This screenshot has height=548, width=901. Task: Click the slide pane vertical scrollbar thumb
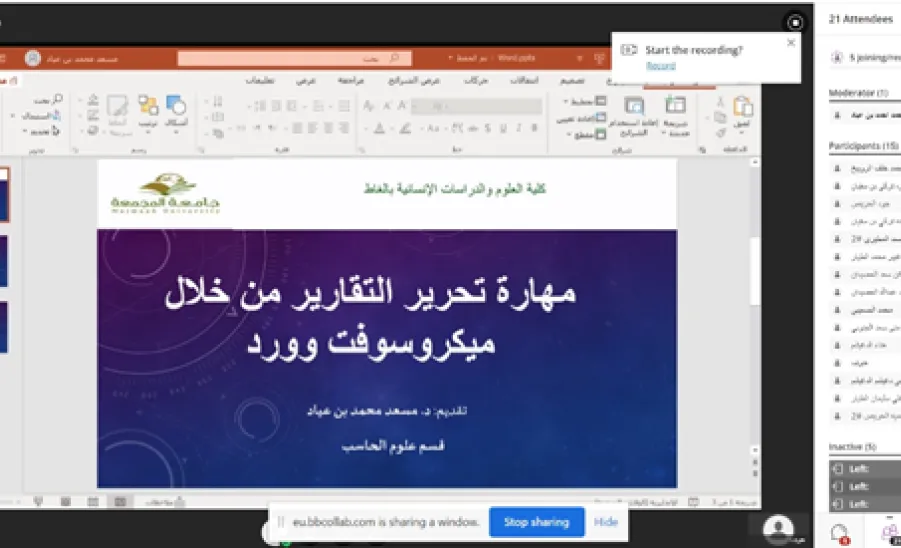755,270
